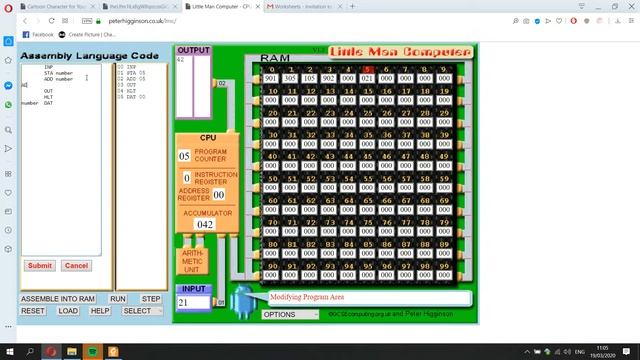This screenshot has width=640, height=360.
Task: Click the heart bookmark icon in address bar
Action: click(x=559, y=21)
